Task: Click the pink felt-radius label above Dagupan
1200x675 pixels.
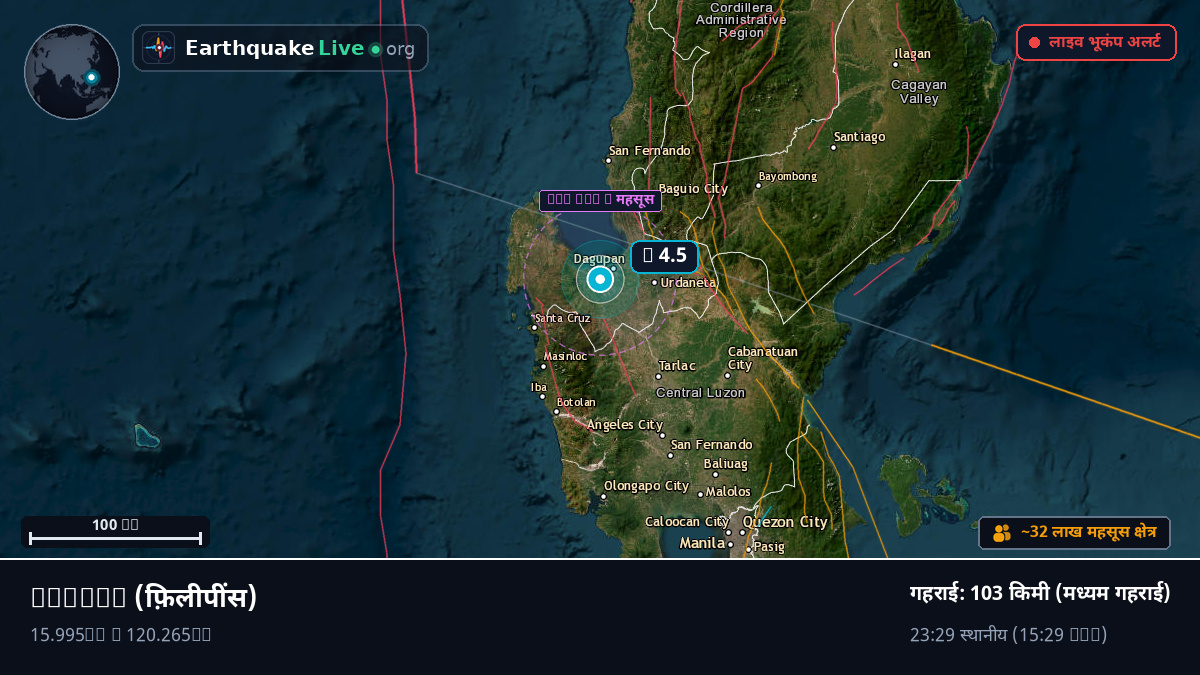Action: [x=600, y=200]
